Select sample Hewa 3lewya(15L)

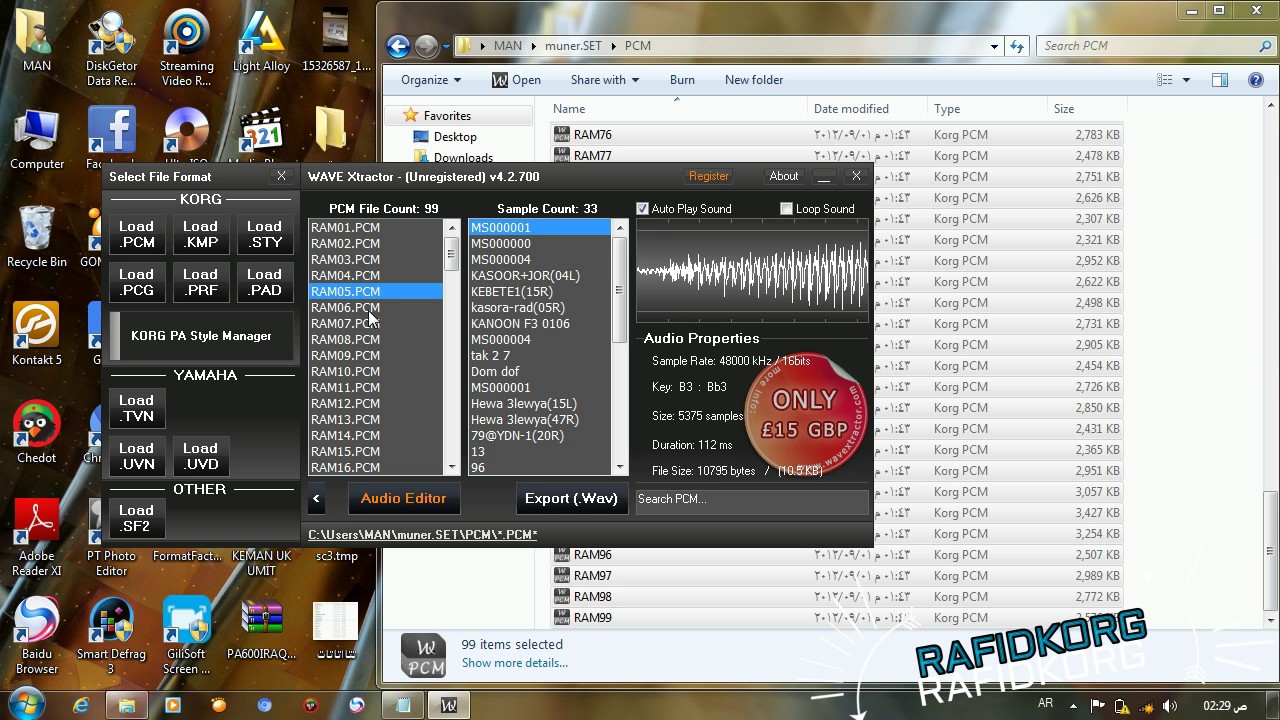pyautogui.click(x=540, y=403)
